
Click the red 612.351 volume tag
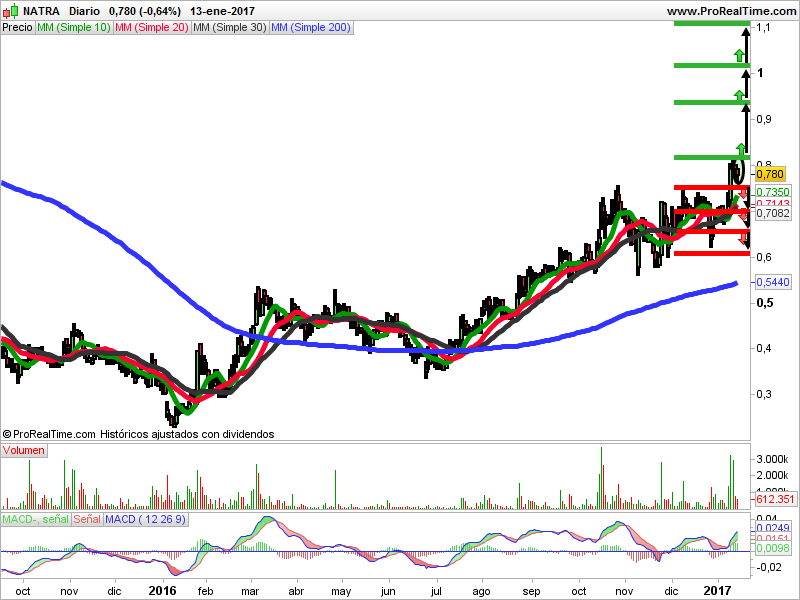click(x=774, y=499)
